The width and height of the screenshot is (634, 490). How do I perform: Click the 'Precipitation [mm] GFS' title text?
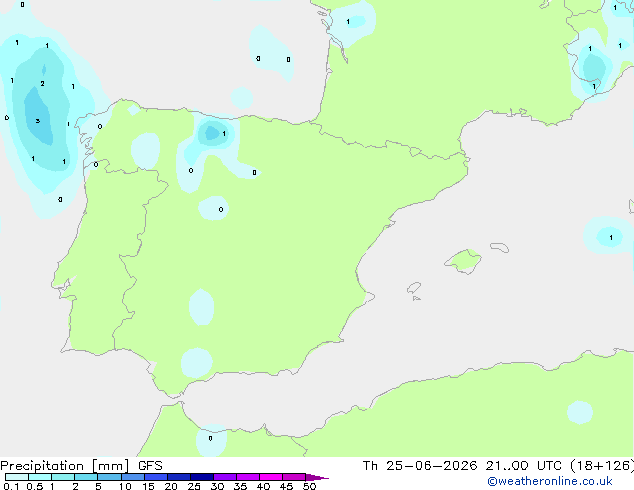tap(81, 466)
